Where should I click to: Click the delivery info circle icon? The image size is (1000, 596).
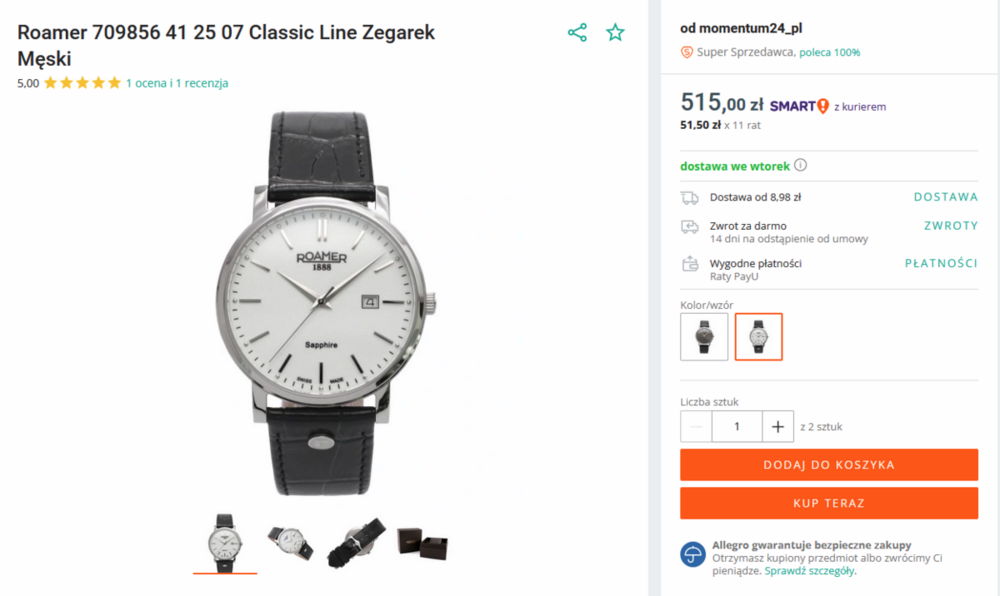pos(801,166)
